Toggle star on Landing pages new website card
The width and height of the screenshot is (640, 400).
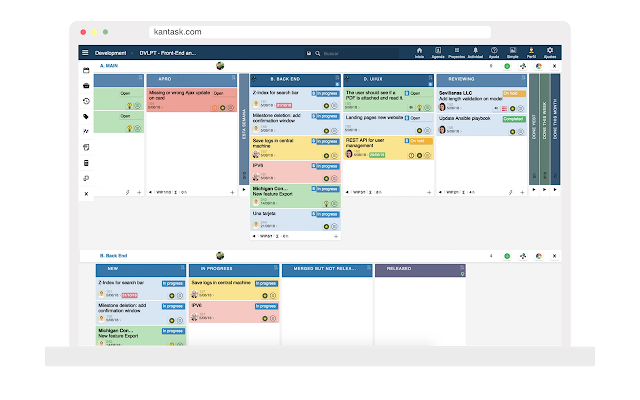(x=419, y=131)
